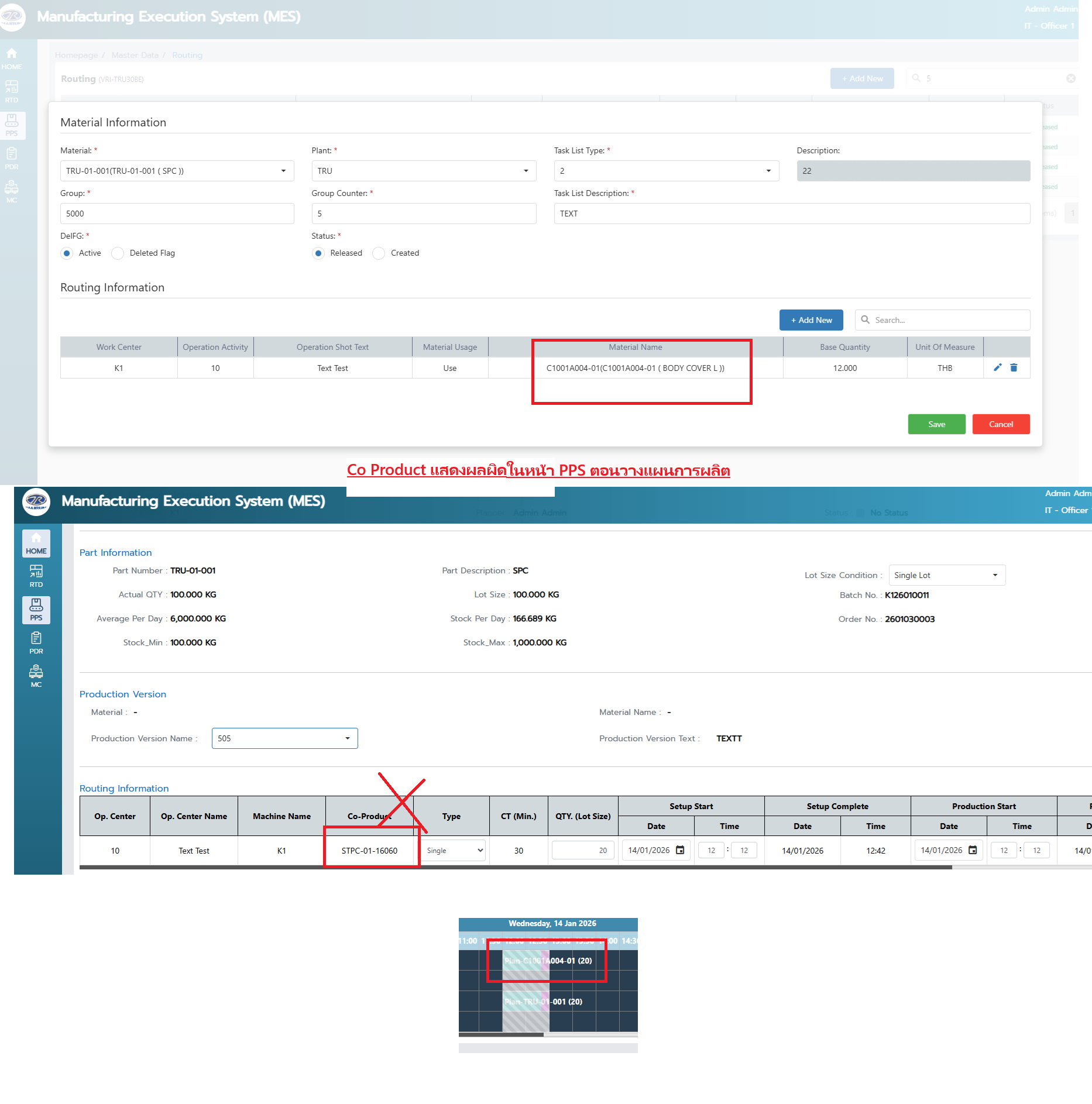Click the trash delete icon in K1 row

[x=1014, y=367]
